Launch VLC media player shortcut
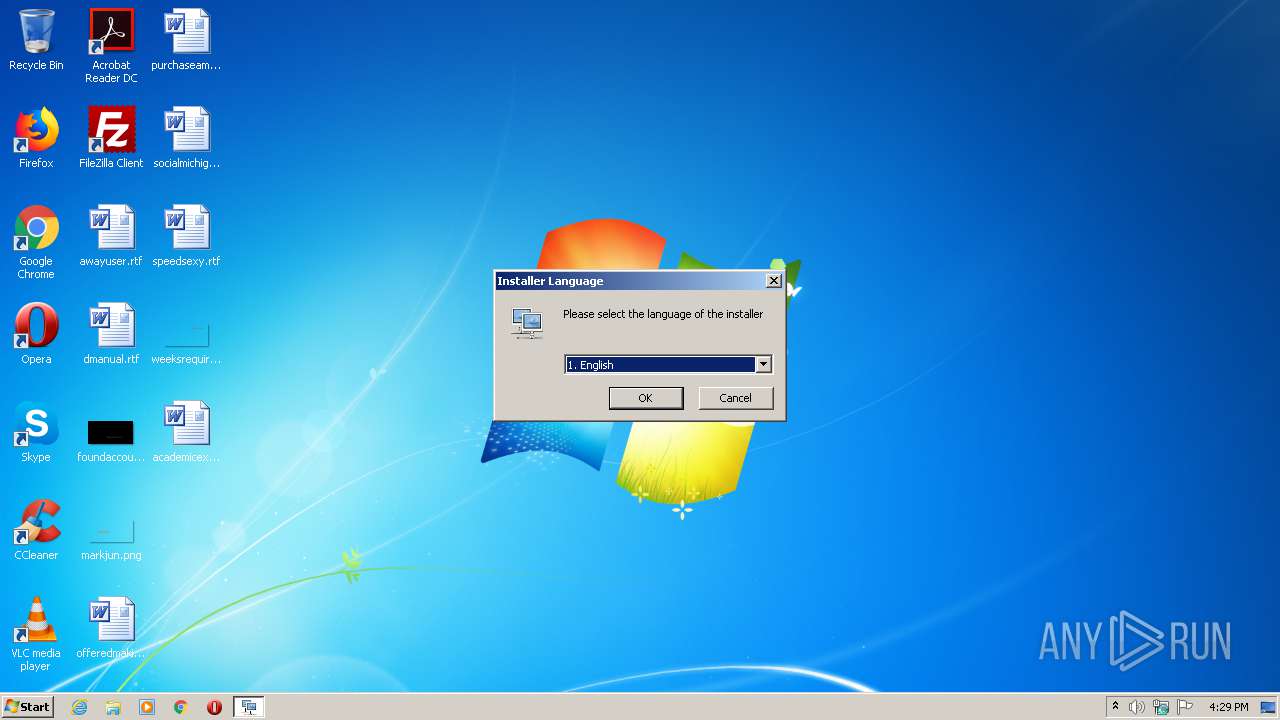The width and height of the screenshot is (1280, 720). (36, 634)
